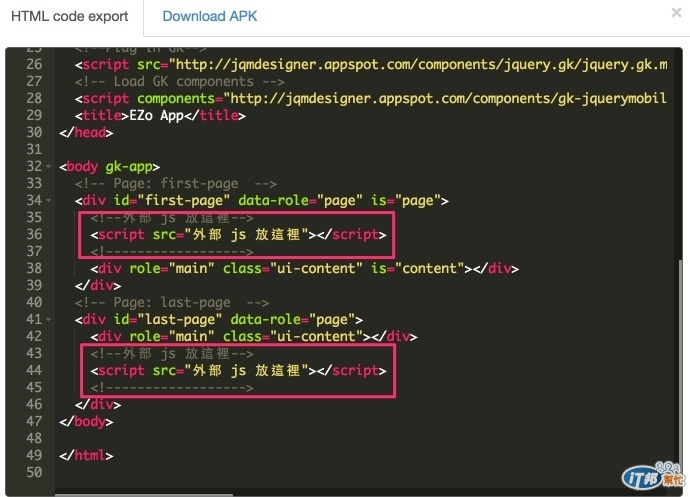Click line number 29 in the gutter
Screen dimensions: 690x497
[x=34, y=115]
